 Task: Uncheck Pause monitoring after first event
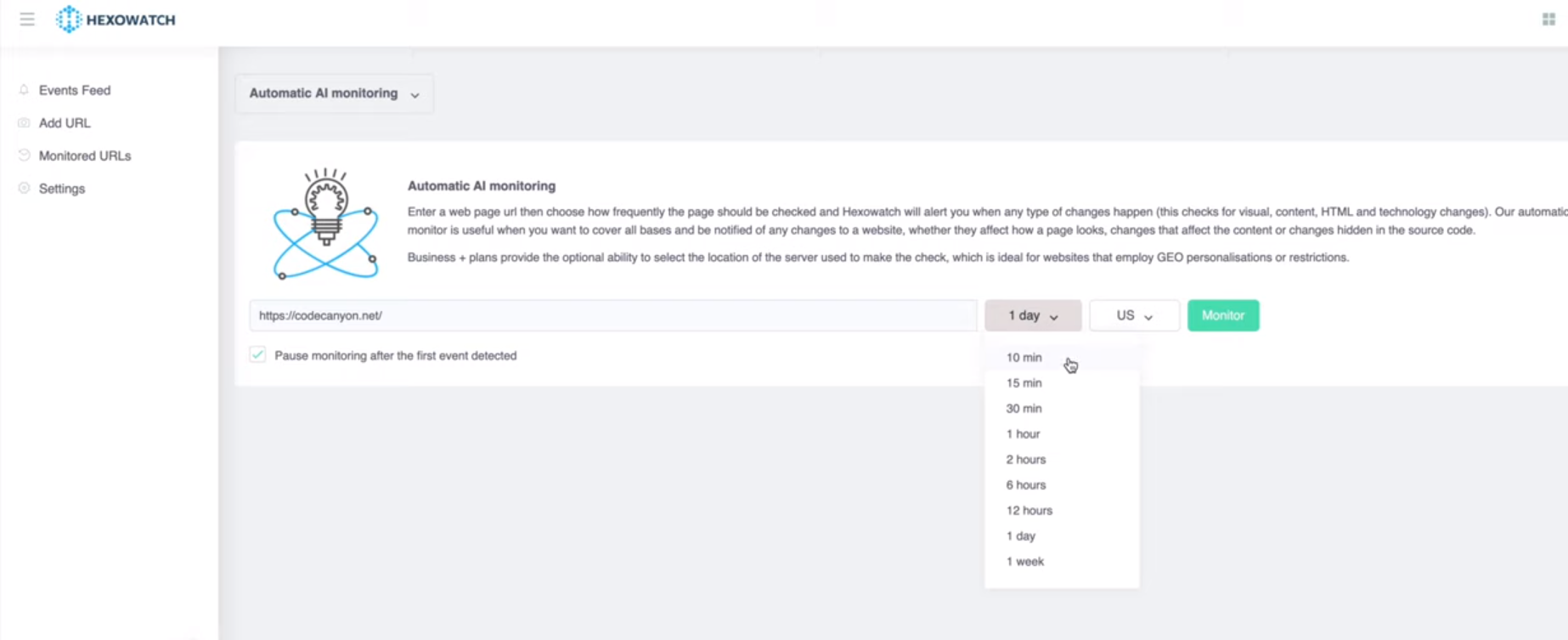(x=258, y=355)
